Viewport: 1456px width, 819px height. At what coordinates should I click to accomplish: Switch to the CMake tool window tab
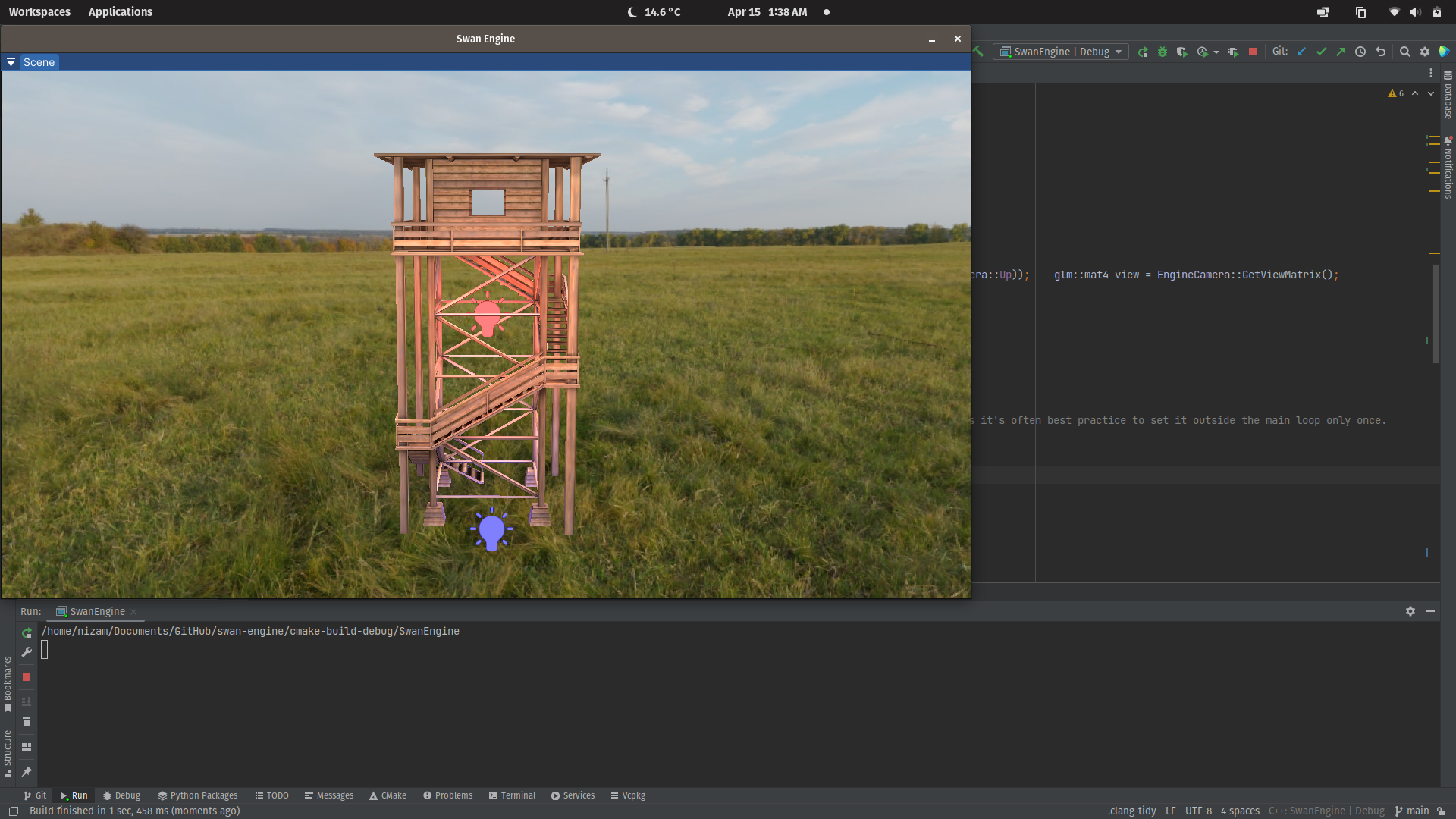(x=388, y=795)
